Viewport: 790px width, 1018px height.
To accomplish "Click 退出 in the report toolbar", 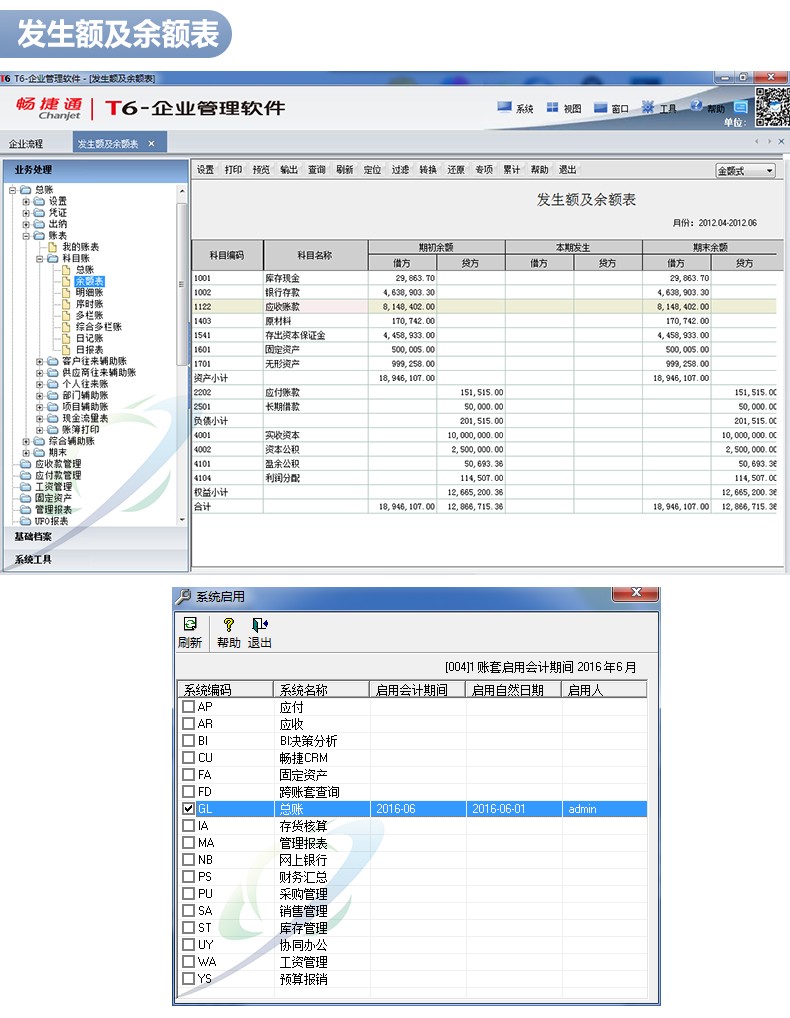I will (567, 169).
